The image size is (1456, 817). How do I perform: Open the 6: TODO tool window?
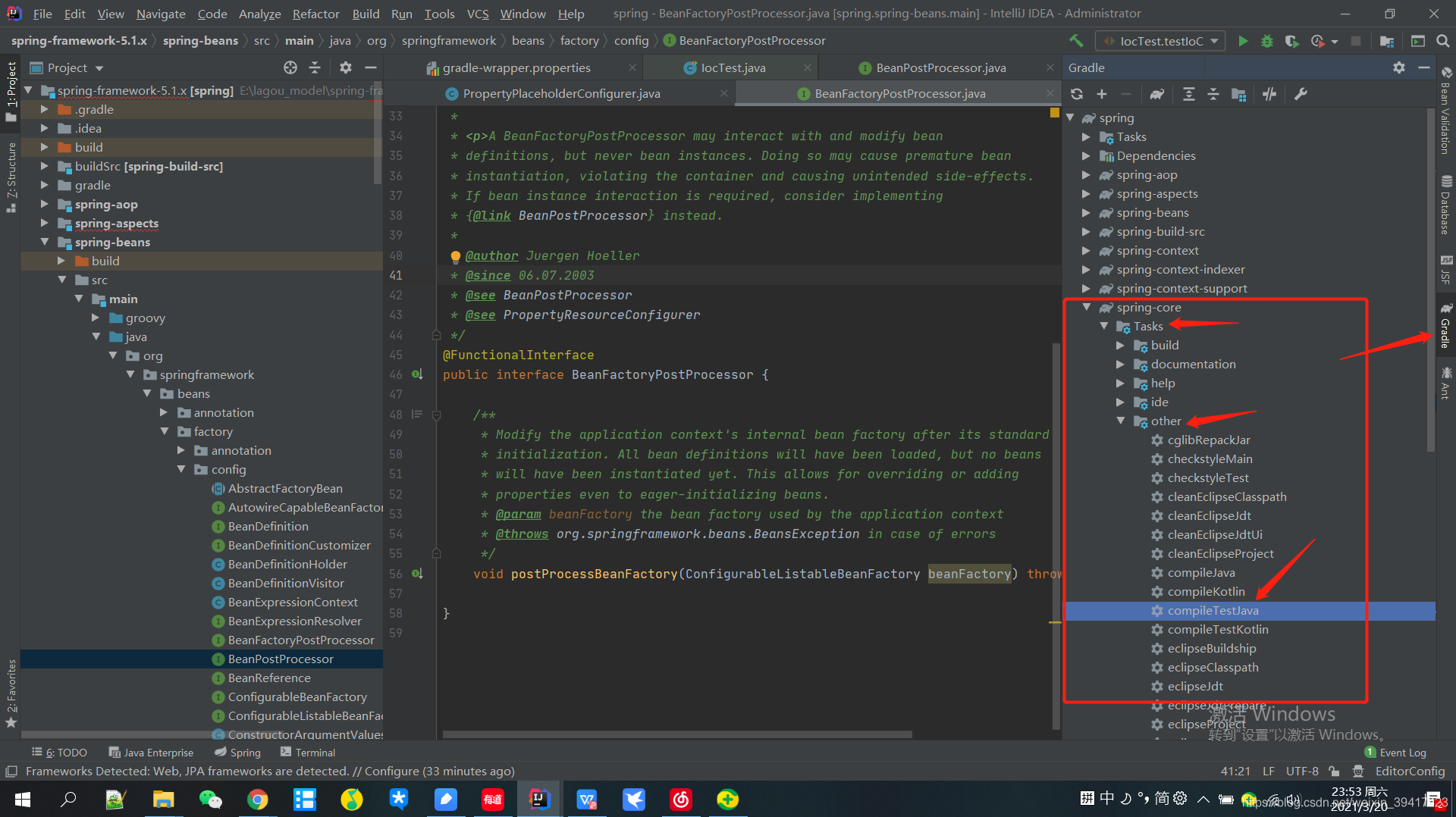tap(59, 753)
